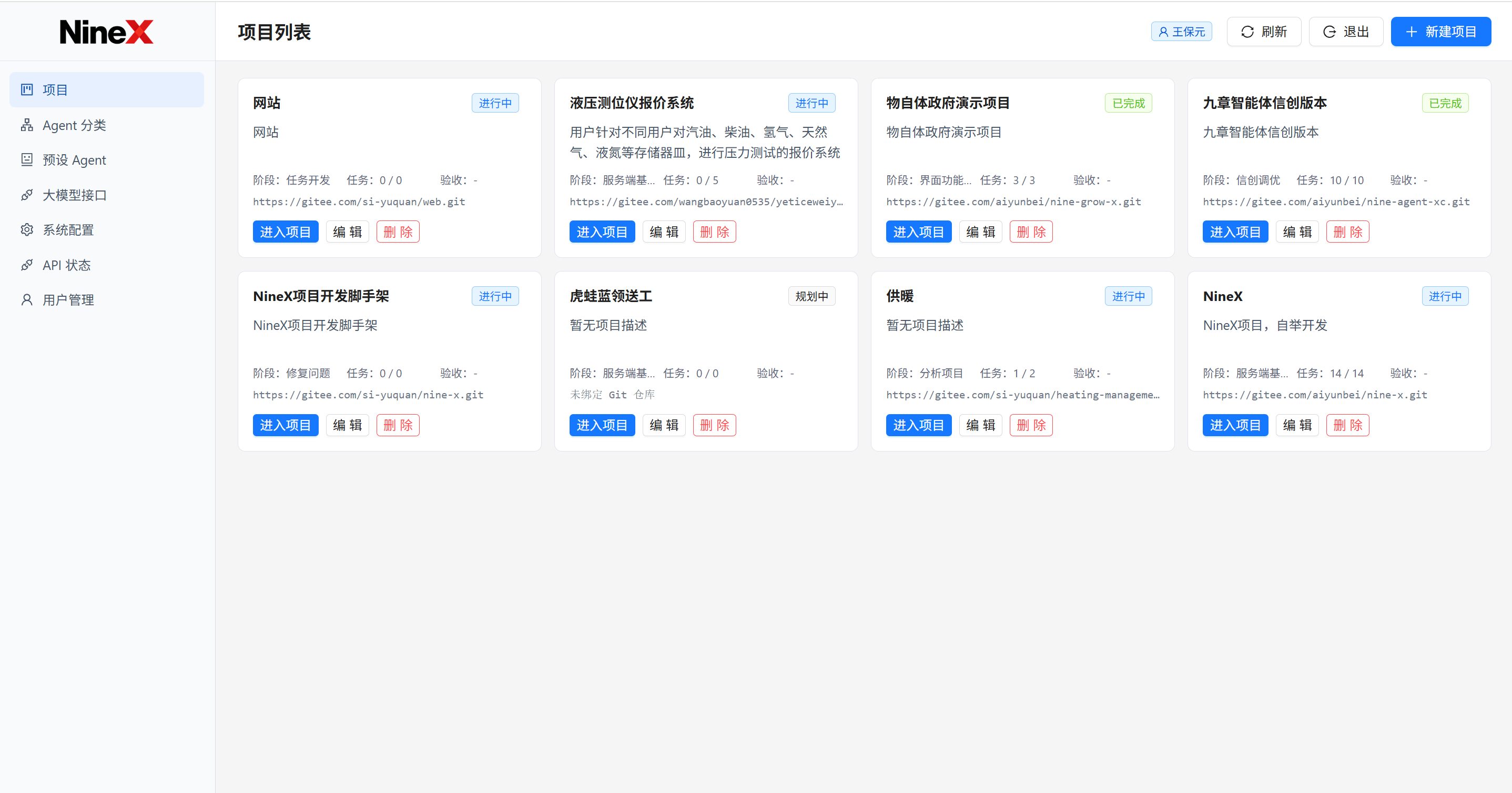Enter the 网站 project

coord(285,232)
